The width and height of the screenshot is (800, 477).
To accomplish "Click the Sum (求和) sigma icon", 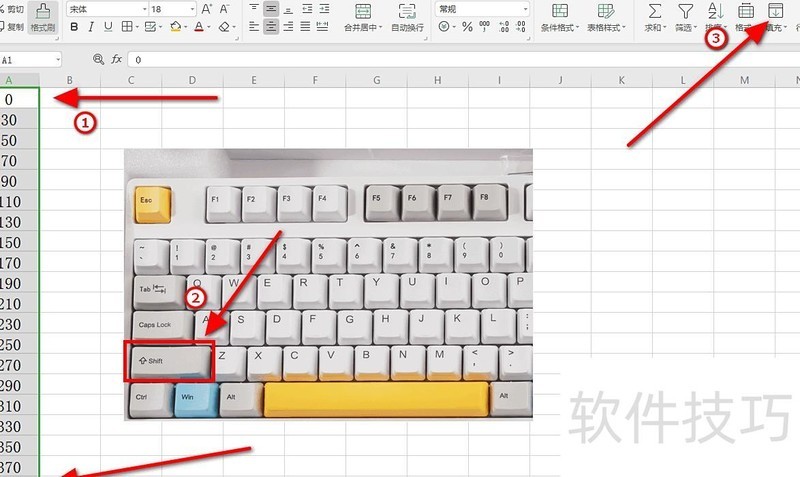I will click(x=655, y=11).
